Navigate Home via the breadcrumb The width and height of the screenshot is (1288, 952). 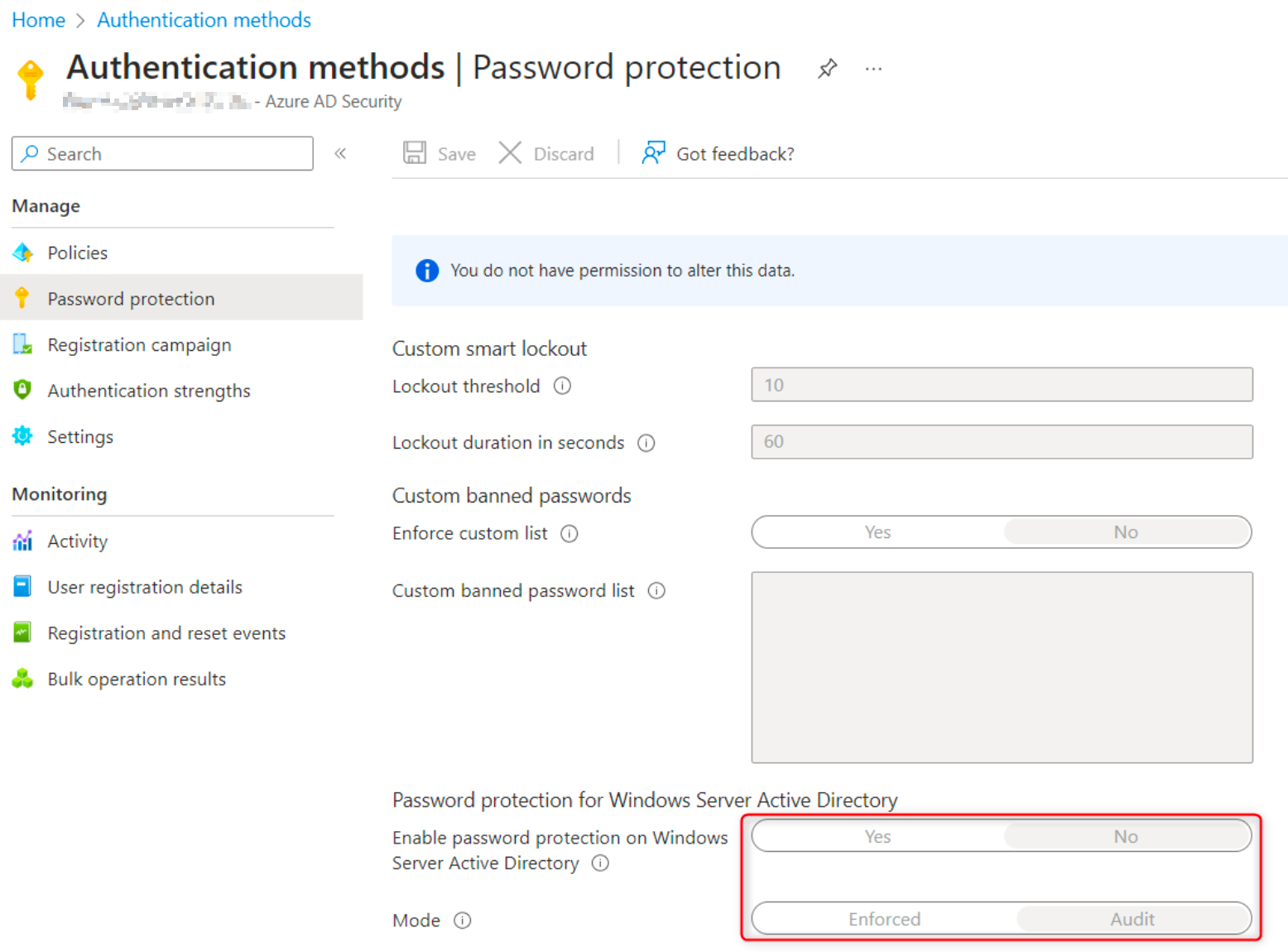coord(38,19)
